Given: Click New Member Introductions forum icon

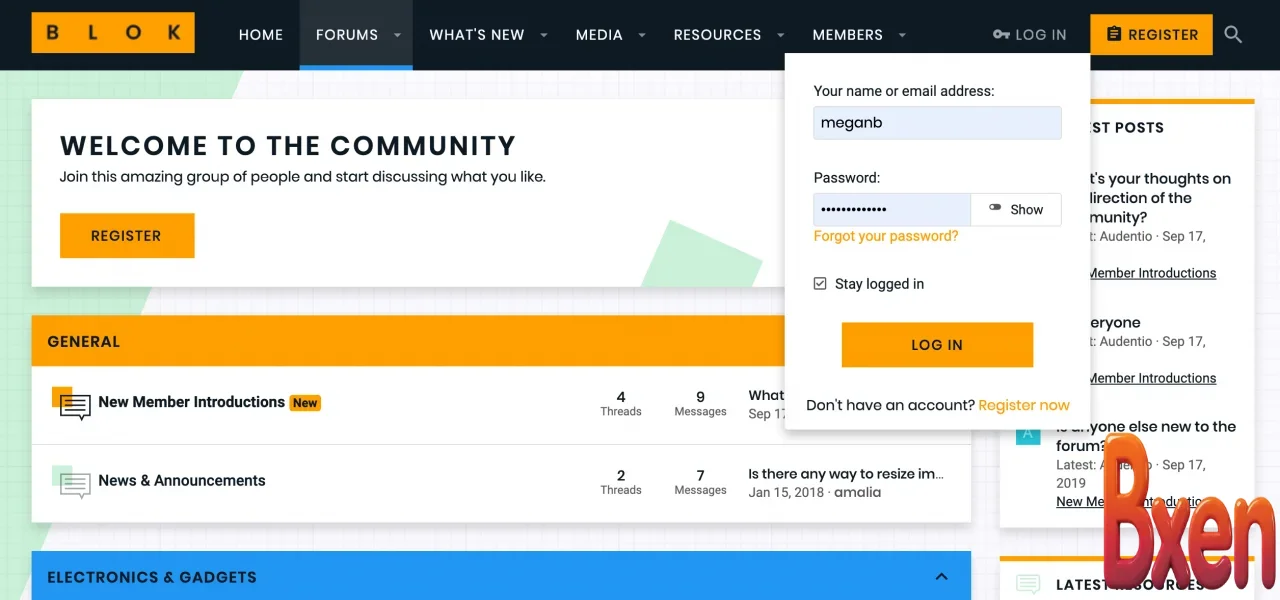Looking at the screenshot, I should [x=73, y=404].
